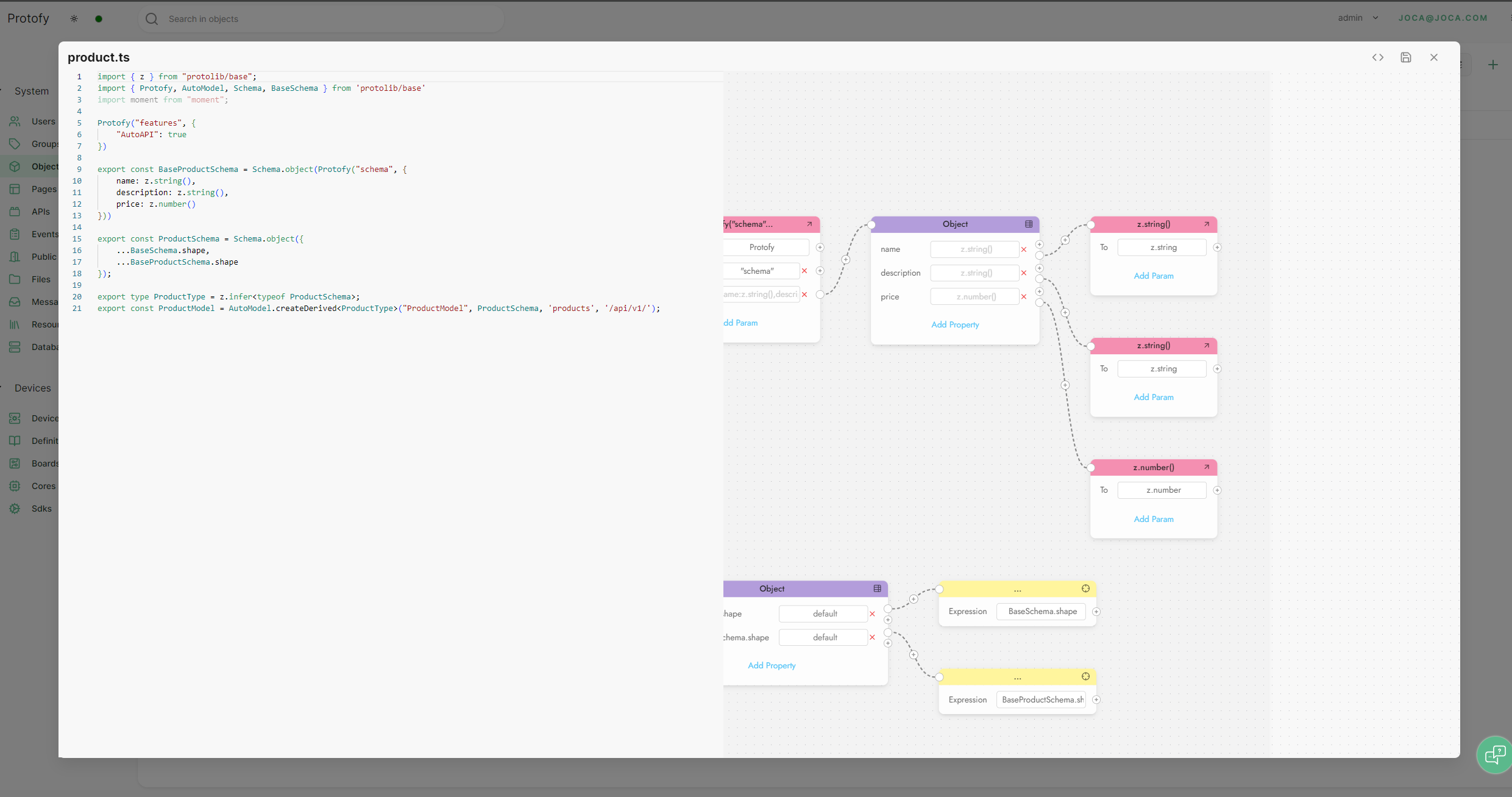Click table icon on lower Object node

pyautogui.click(x=877, y=588)
